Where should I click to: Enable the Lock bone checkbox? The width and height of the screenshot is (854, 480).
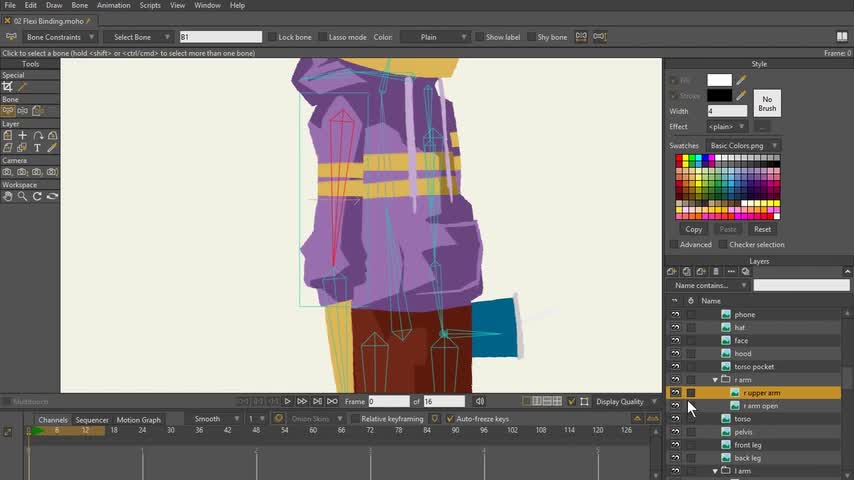(x=271, y=37)
